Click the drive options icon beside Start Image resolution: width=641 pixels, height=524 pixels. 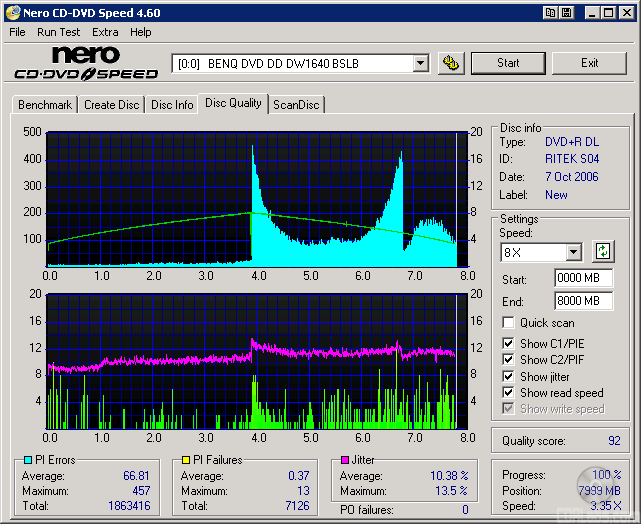click(x=452, y=63)
